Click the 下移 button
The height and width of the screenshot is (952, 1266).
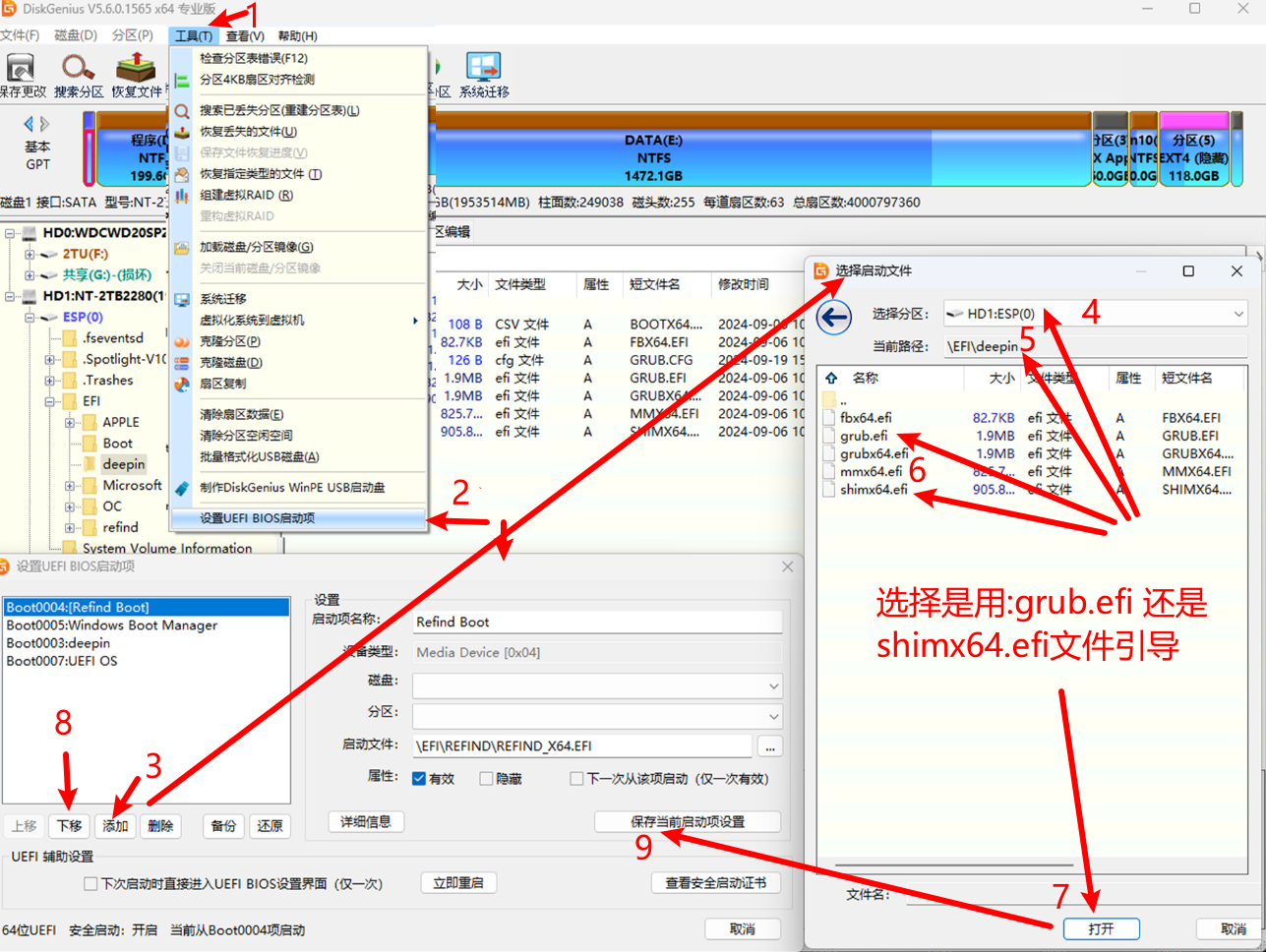tap(69, 826)
